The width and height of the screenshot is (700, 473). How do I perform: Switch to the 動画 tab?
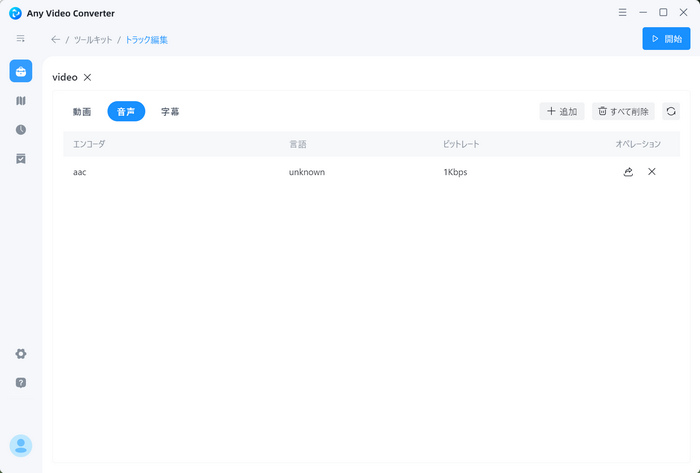[82, 112]
